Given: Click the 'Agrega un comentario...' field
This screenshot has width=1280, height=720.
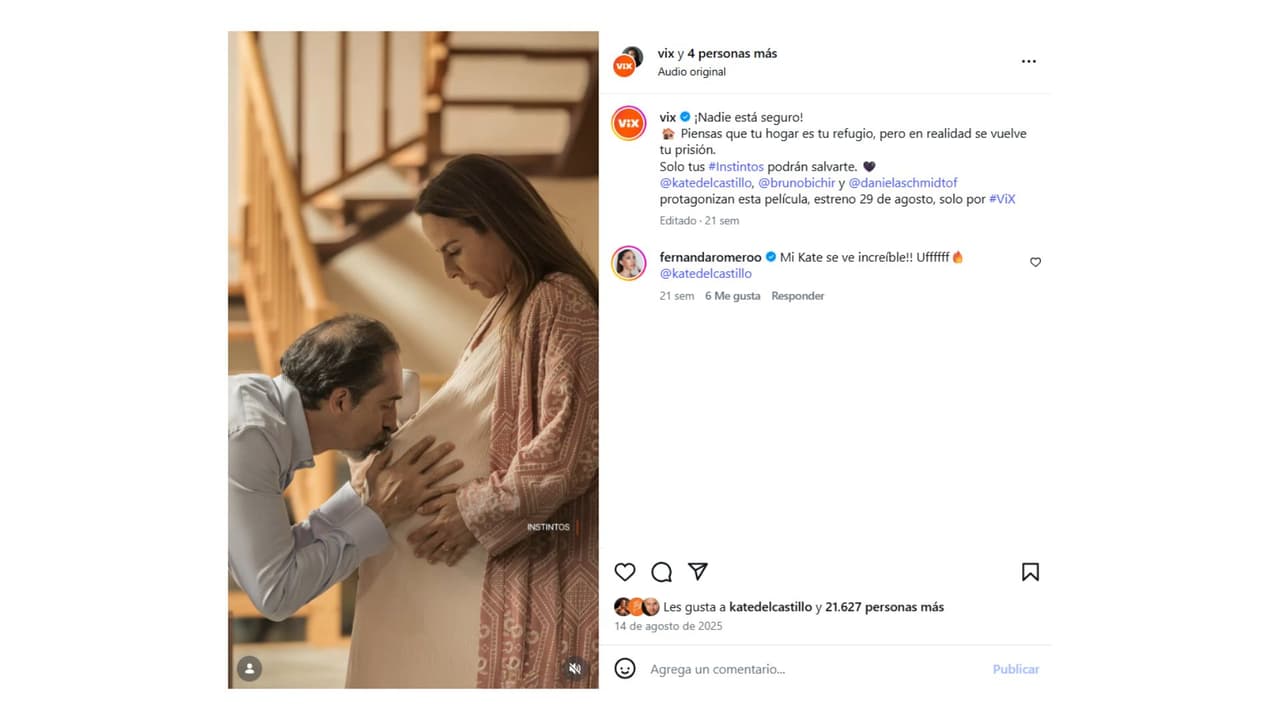Looking at the screenshot, I should (800, 669).
